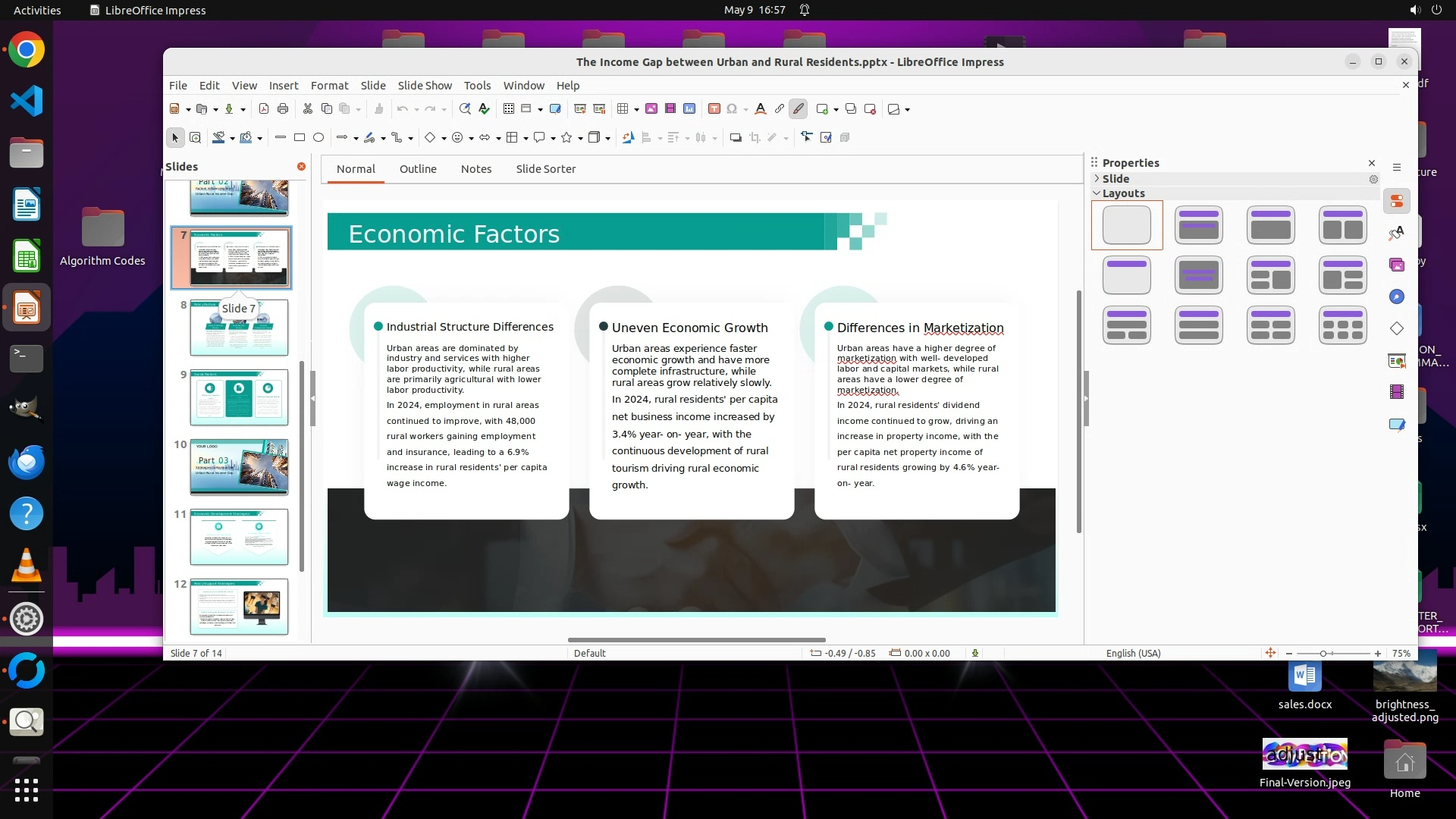Insert a text box icon

pos(714,109)
